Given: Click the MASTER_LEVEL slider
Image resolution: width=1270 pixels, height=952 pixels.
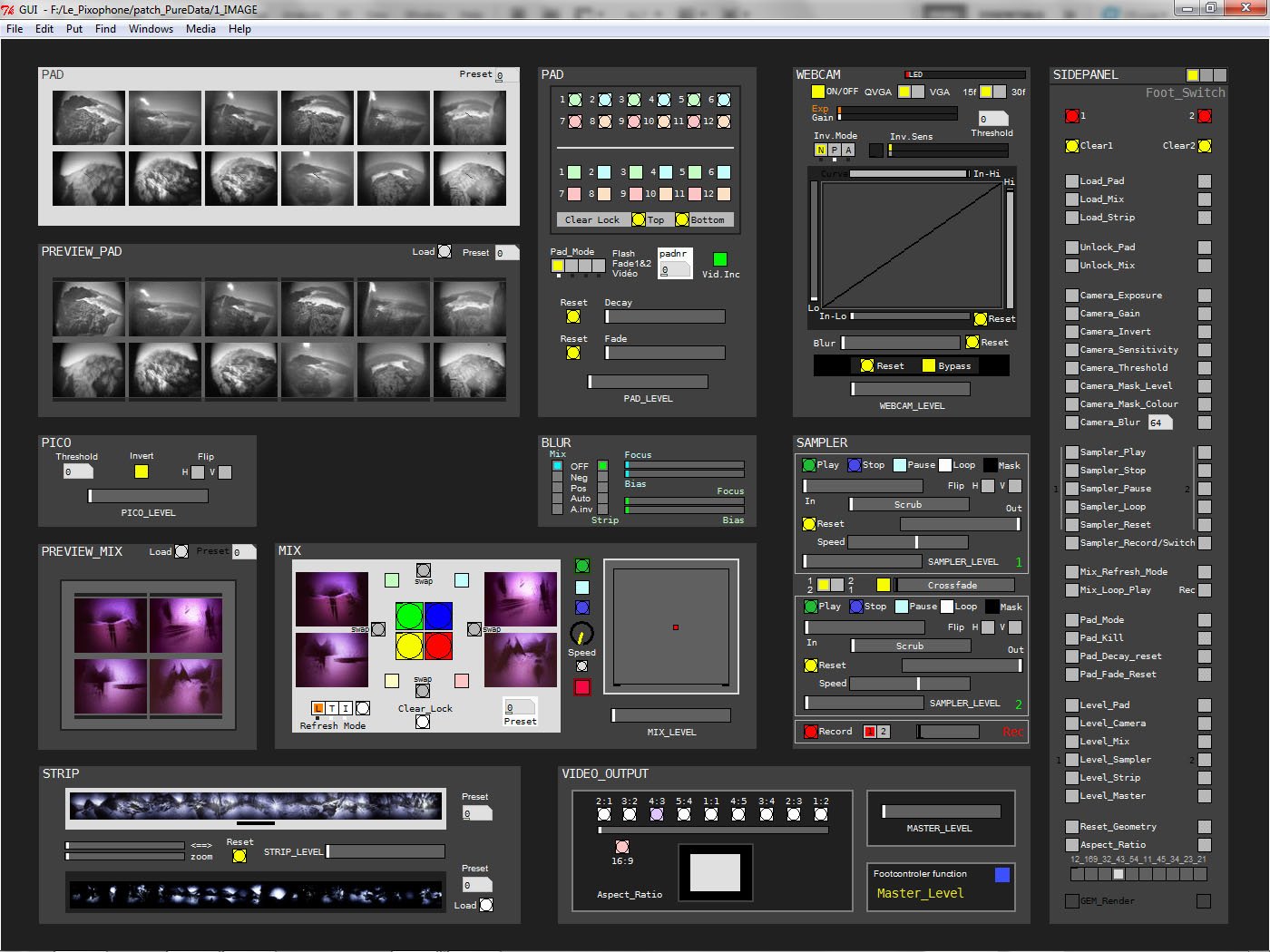Looking at the screenshot, I should click(x=942, y=811).
